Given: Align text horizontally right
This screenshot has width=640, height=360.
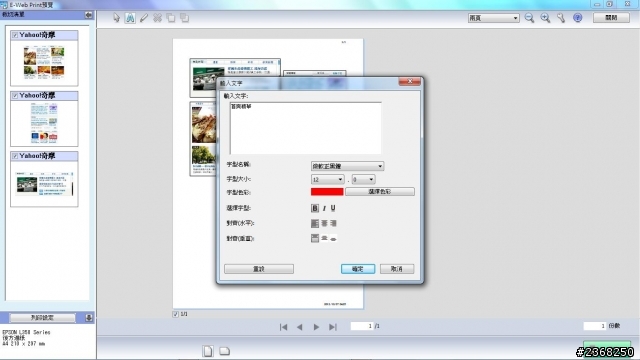Looking at the screenshot, I should click(333, 223).
